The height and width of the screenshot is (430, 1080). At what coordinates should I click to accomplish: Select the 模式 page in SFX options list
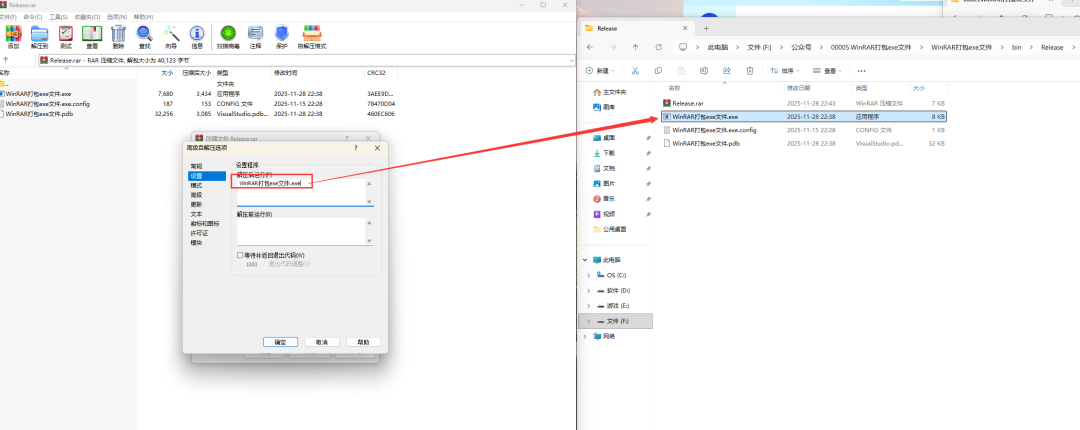point(197,185)
